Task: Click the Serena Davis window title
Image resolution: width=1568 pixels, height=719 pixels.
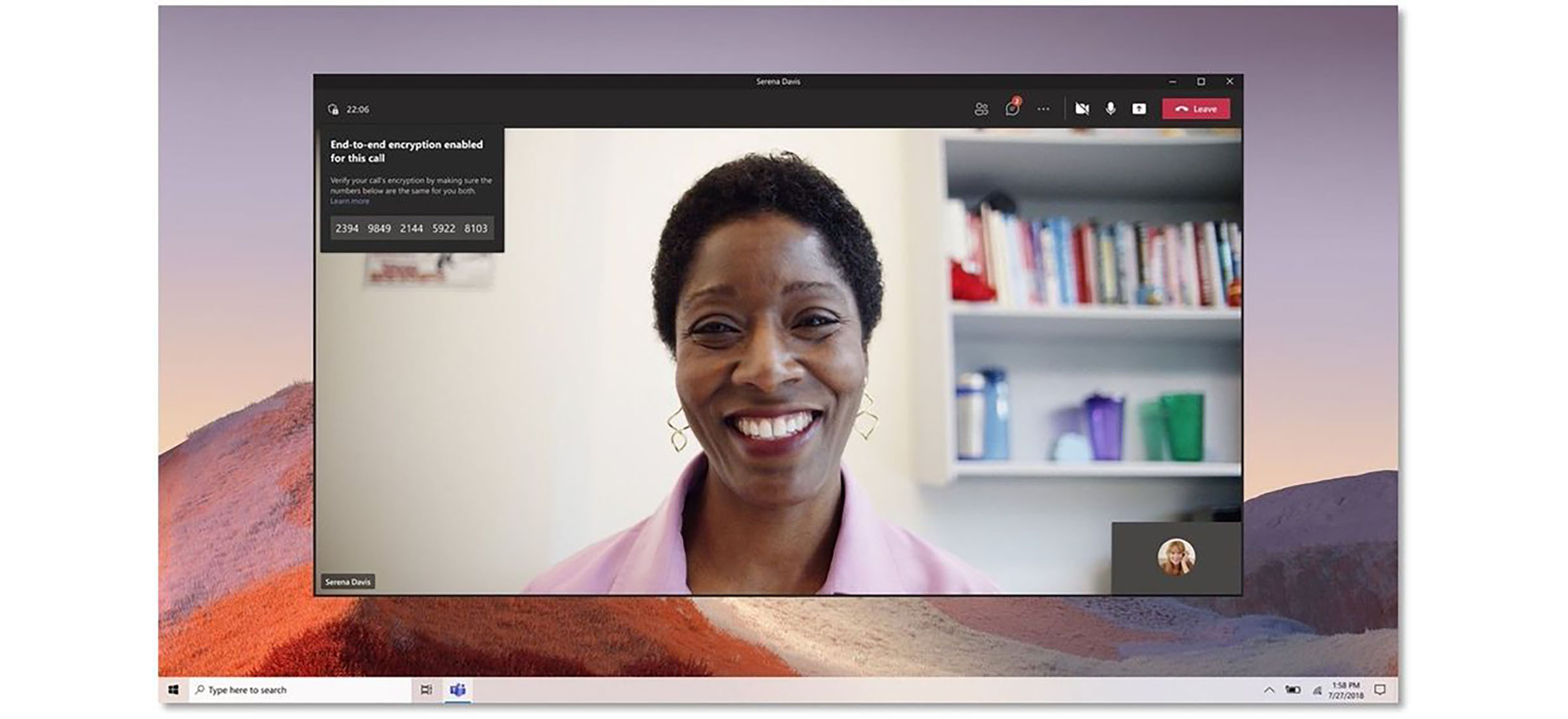Action: point(778,82)
